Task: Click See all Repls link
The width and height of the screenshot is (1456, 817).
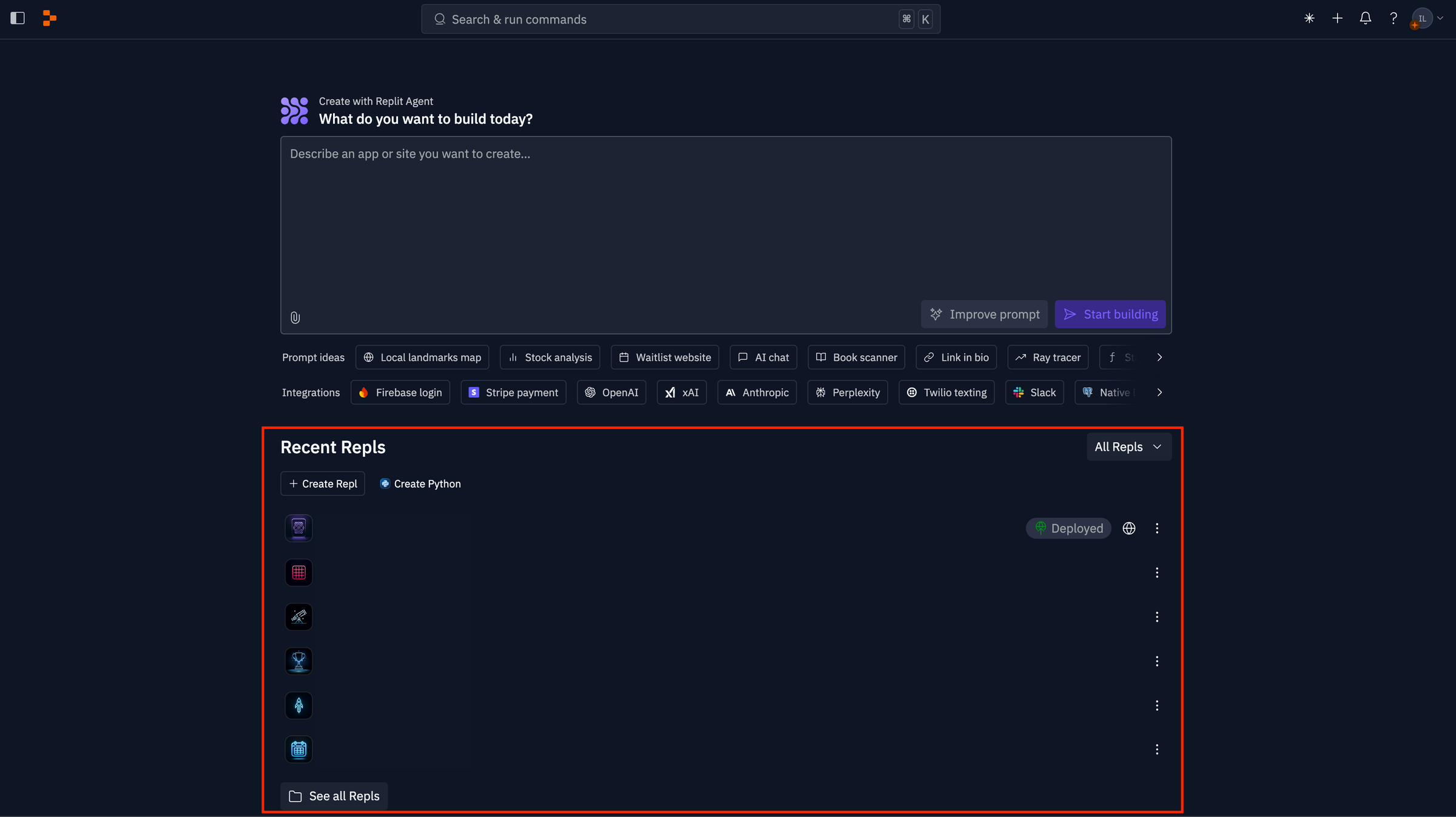Action: [334, 796]
